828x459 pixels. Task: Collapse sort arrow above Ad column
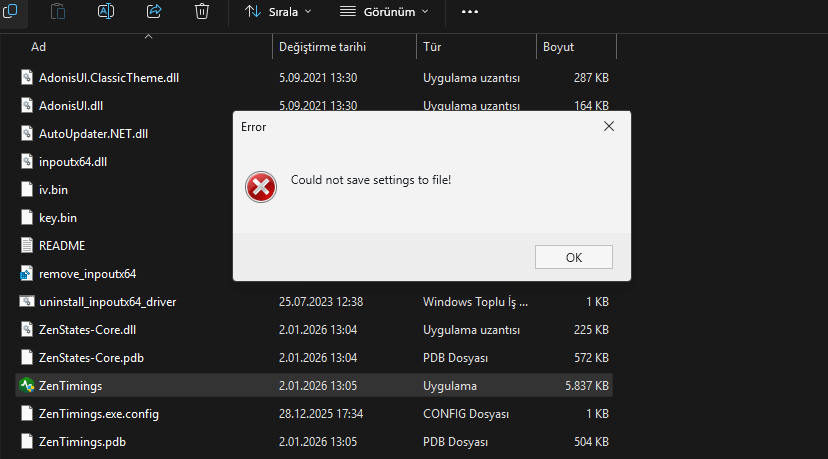click(148, 36)
